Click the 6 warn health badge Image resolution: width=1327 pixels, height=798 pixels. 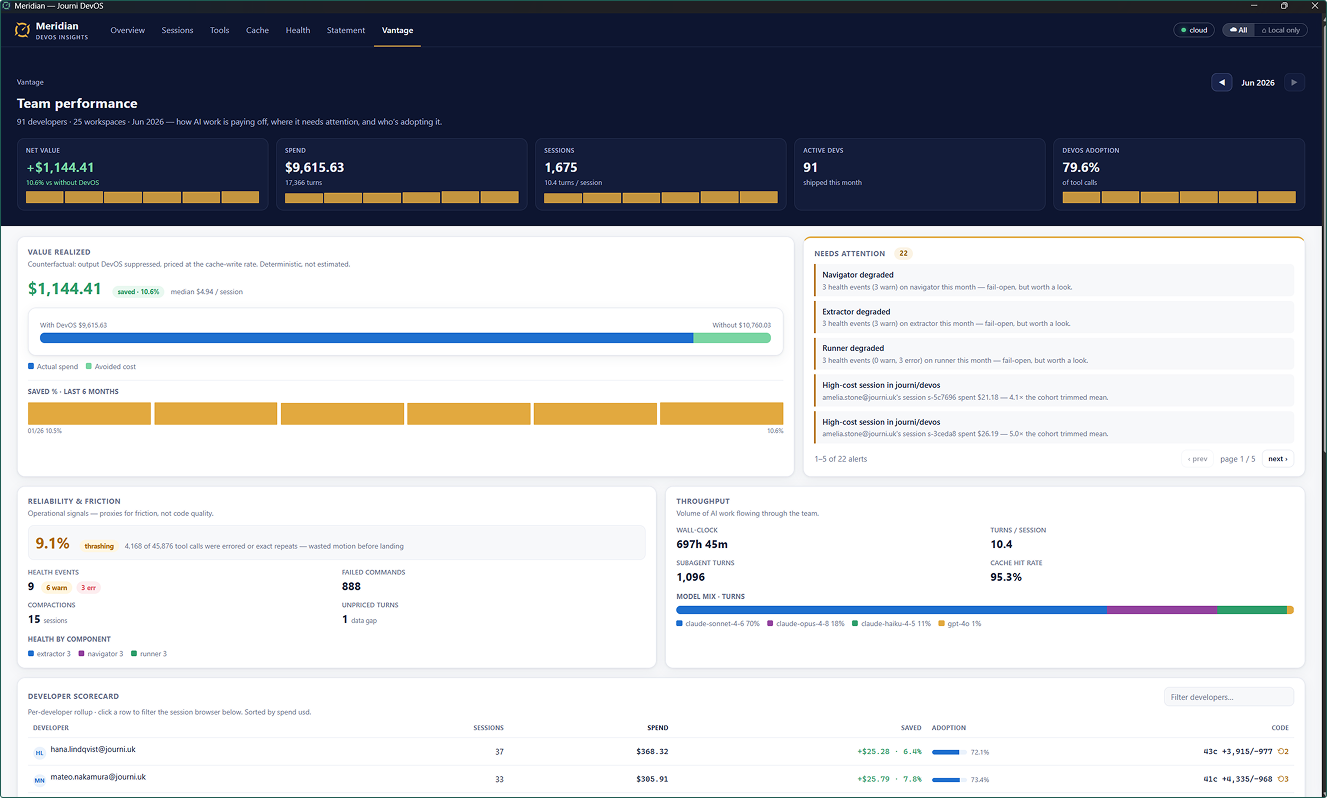(x=57, y=588)
